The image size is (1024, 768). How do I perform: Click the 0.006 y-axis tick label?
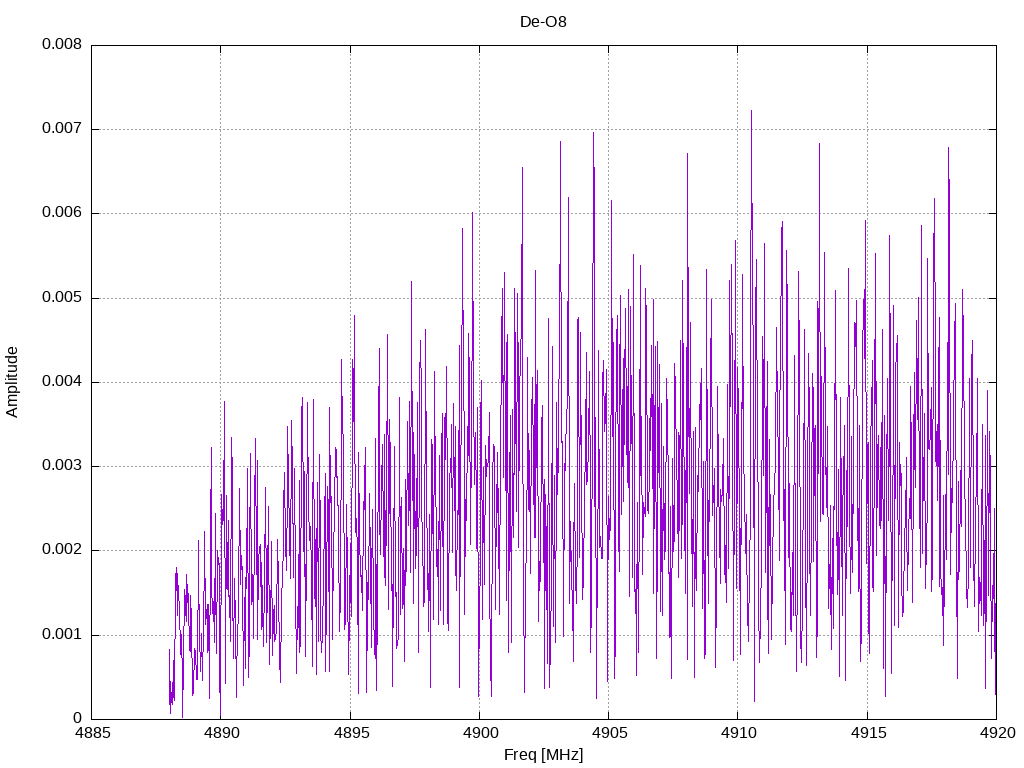[x=62, y=213]
